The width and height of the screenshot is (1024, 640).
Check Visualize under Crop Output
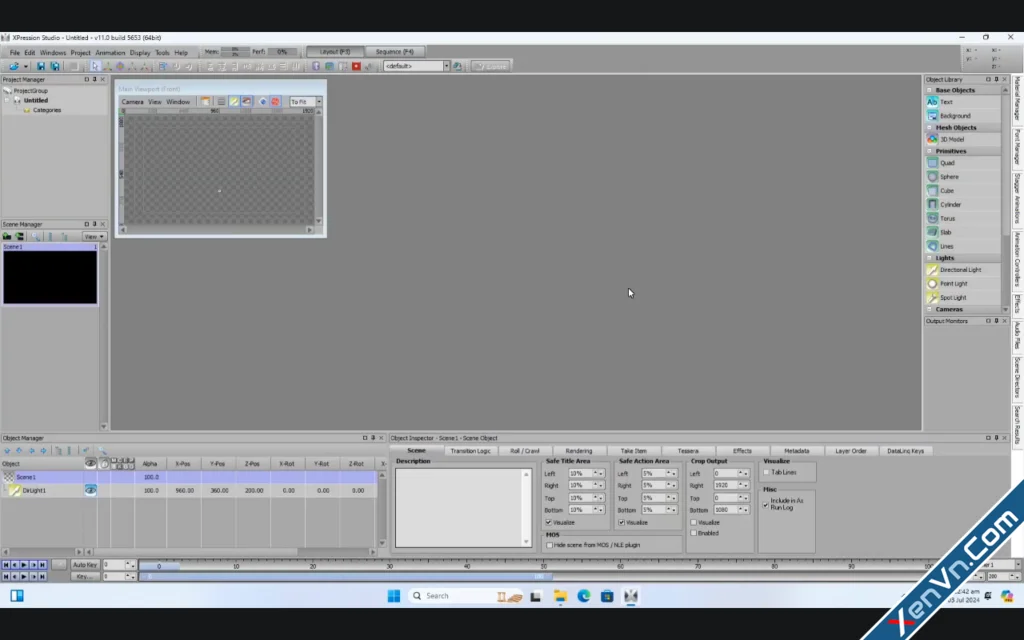(694, 522)
